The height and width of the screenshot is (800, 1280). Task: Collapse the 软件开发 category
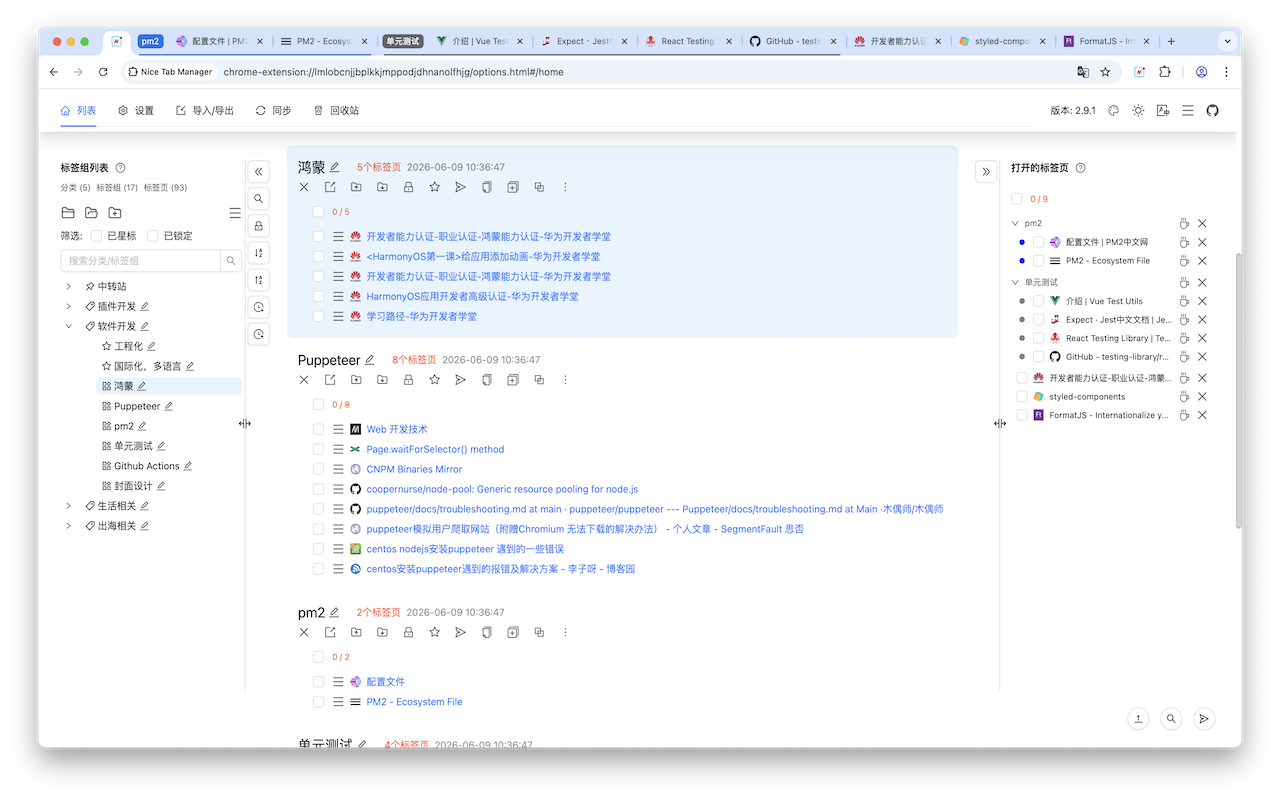tap(68, 326)
